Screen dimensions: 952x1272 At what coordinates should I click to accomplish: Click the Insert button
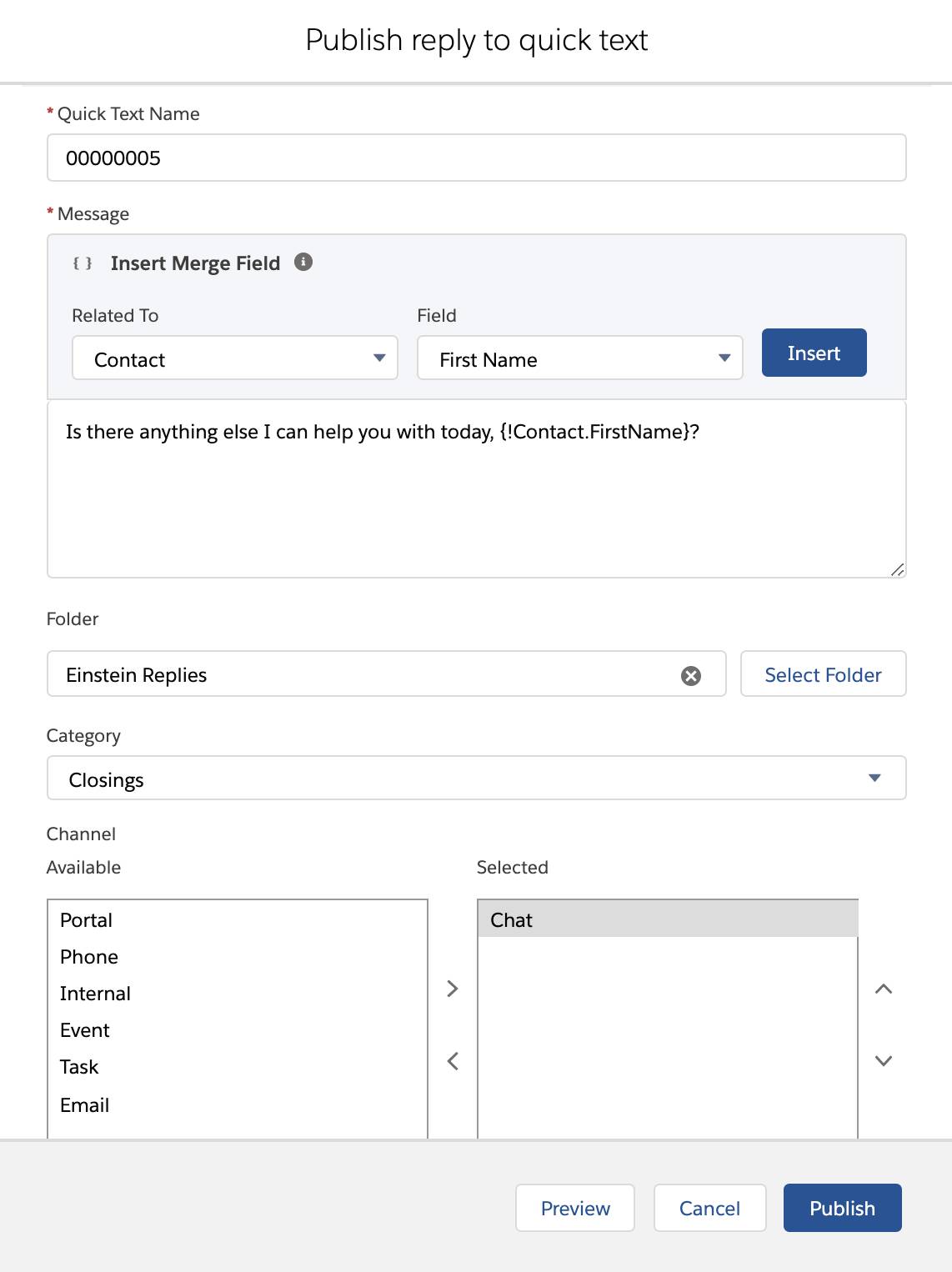pyautogui.click(x=814, y=353)
